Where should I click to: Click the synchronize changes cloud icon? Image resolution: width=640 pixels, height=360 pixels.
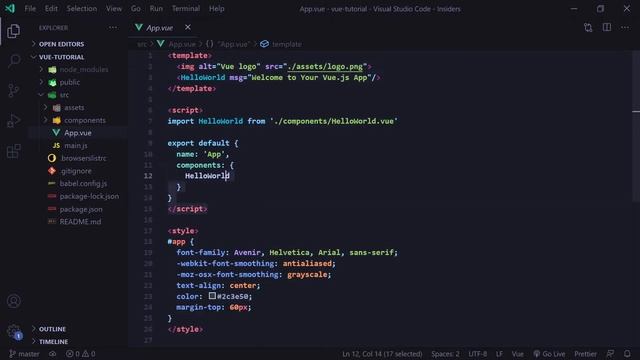pyautogui.click(x=53, y=354)
